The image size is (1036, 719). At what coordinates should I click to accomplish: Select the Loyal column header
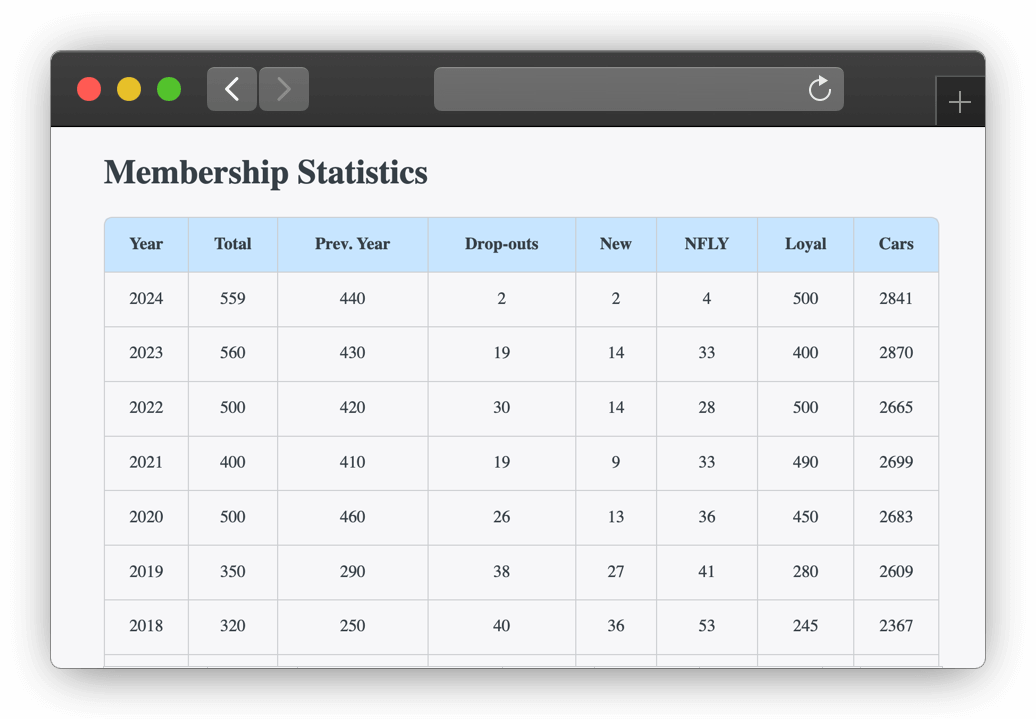(805, 244)
